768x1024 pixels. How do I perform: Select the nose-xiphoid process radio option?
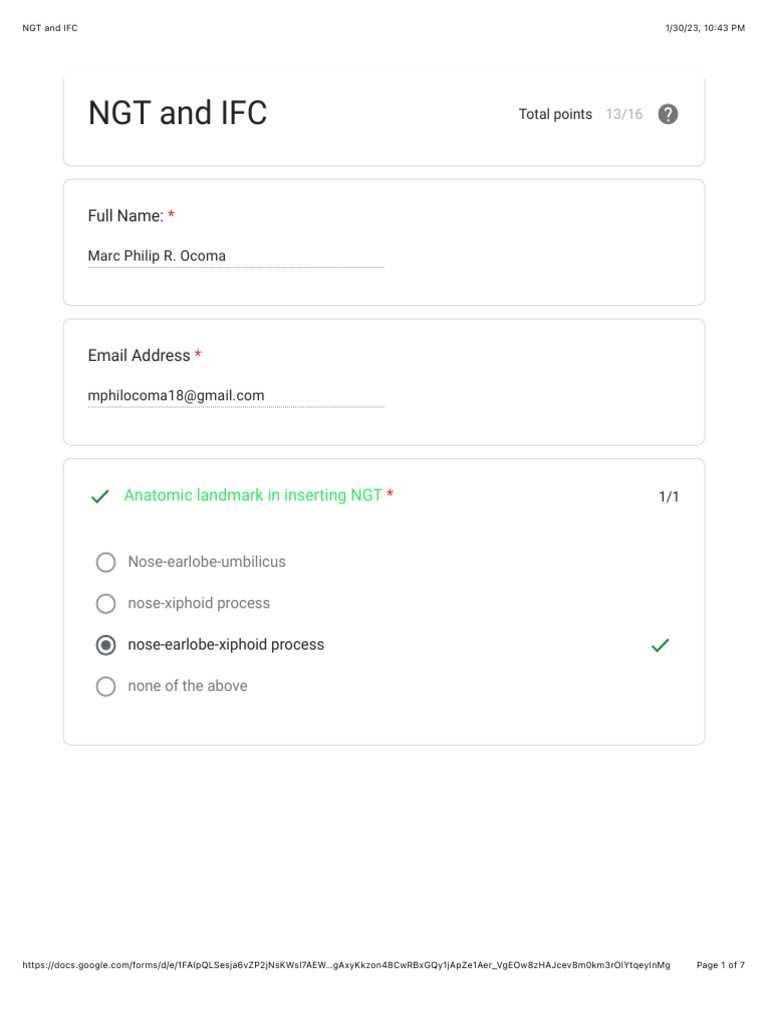[x=106, y=604]
